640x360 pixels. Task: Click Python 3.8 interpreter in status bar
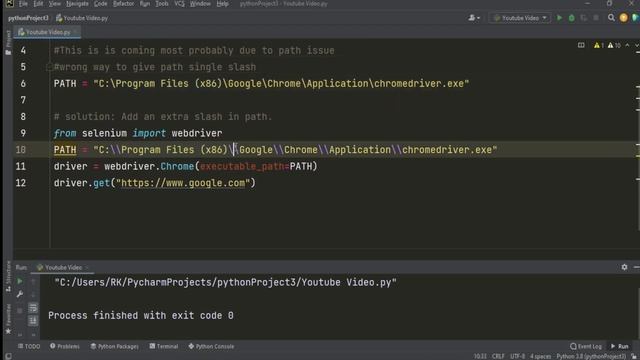591,356
